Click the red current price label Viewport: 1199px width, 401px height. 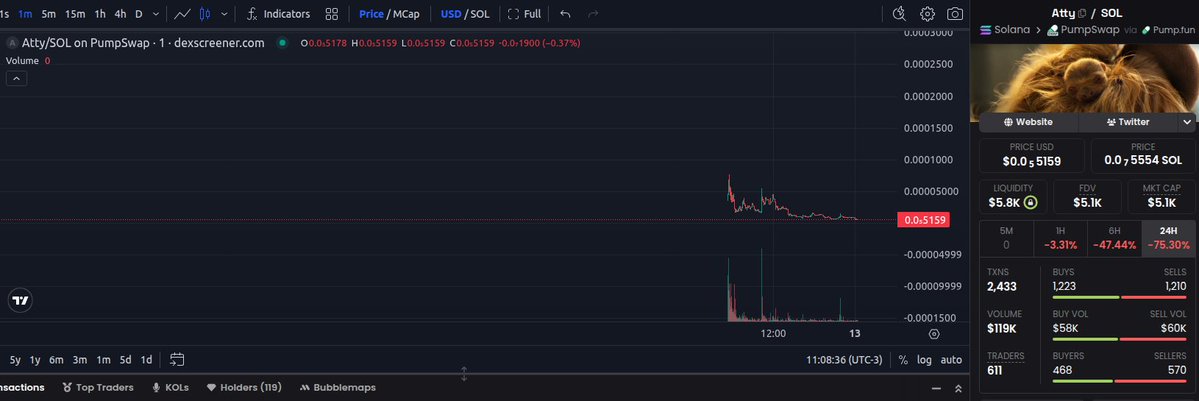pyautogui.click(x=924, y=220)
